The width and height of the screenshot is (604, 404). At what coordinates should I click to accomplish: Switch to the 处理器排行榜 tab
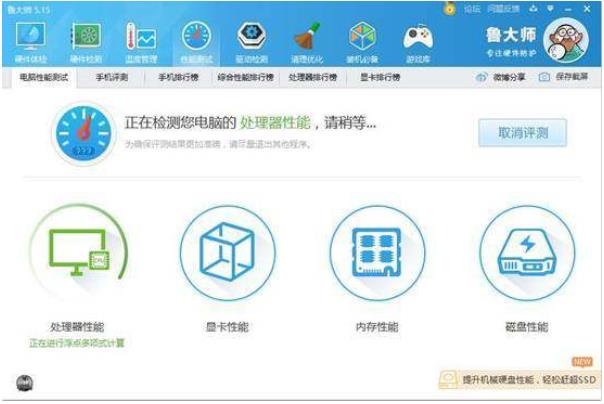312,77
